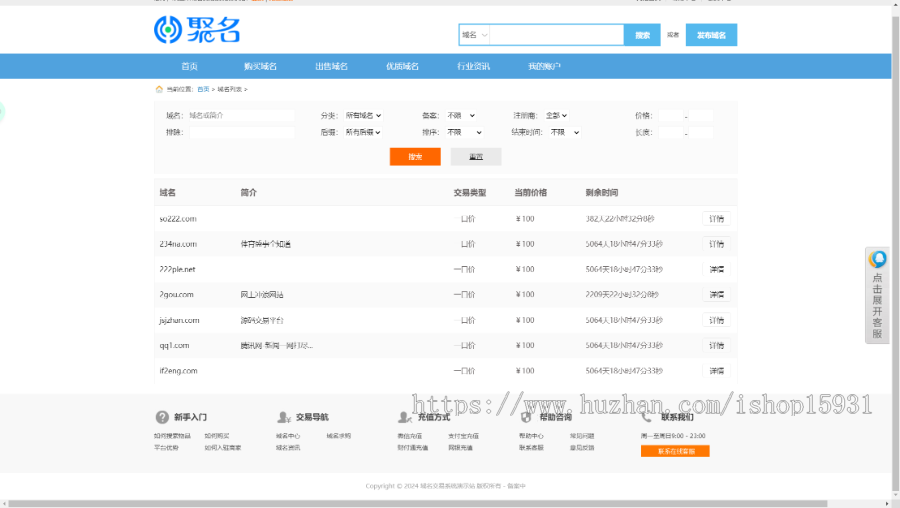Click the 域名 keyword input field
900x508 pixels.
pyautogui.click(x=241, y=115)
